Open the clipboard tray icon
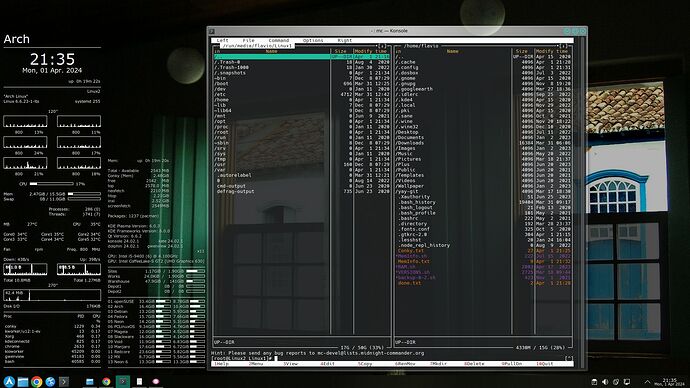Screen dimensions: 690x388 coord(594,382)
